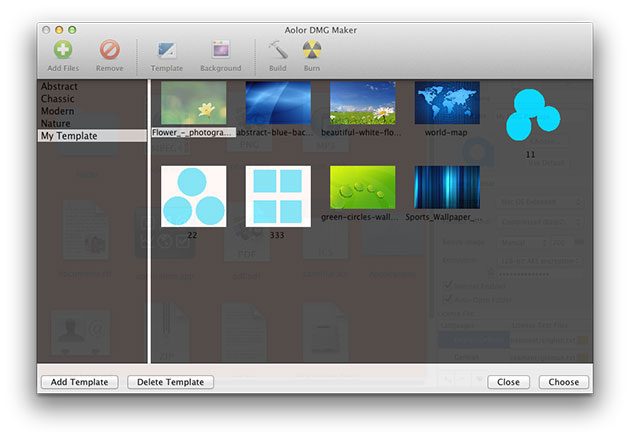Screen dimensions: 630x439
Task: Select the Modern template category
Action: coord(57,111)
